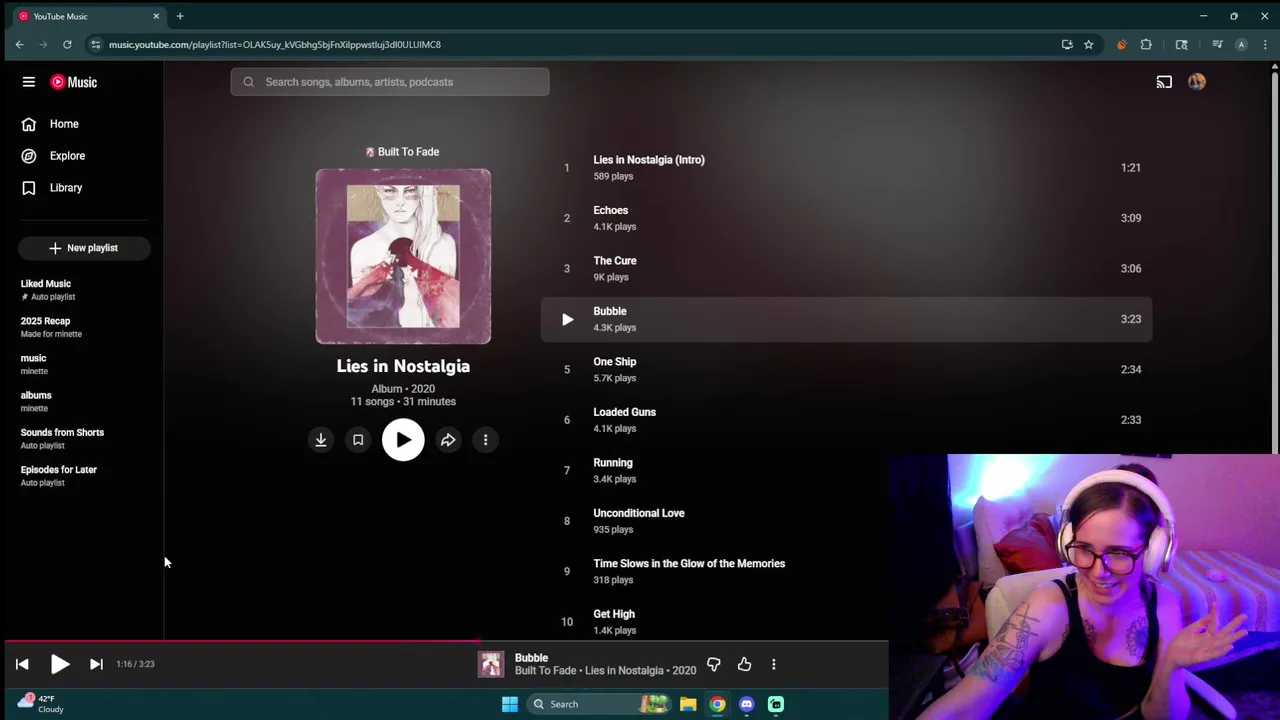Click player bar album thumbnail
Image resolution: width=1280 pixels, height=720 pixels.
point(491,664)
